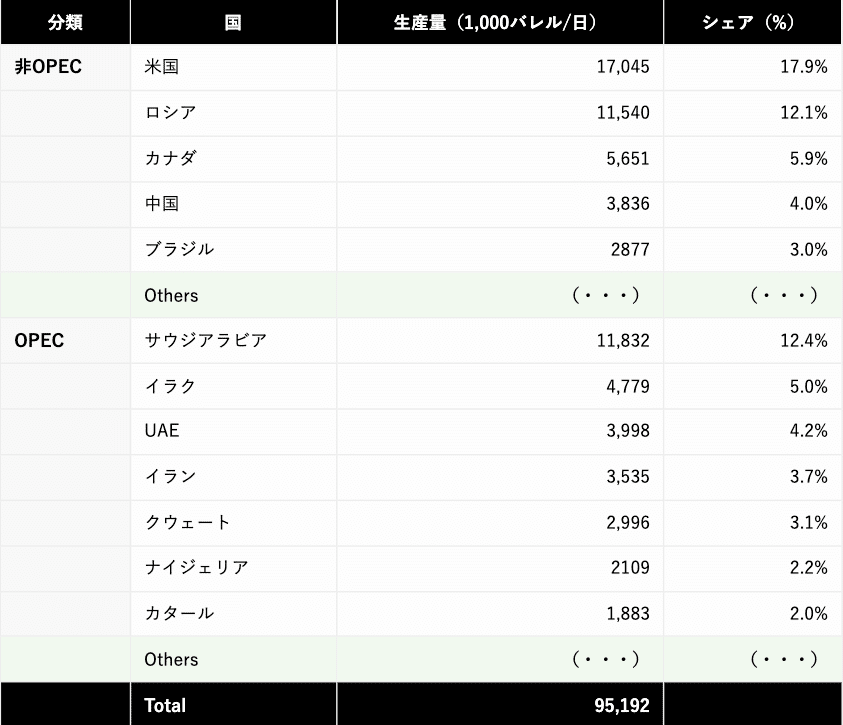
Task: Select the 分類 column header
Action: coord(65,22)
